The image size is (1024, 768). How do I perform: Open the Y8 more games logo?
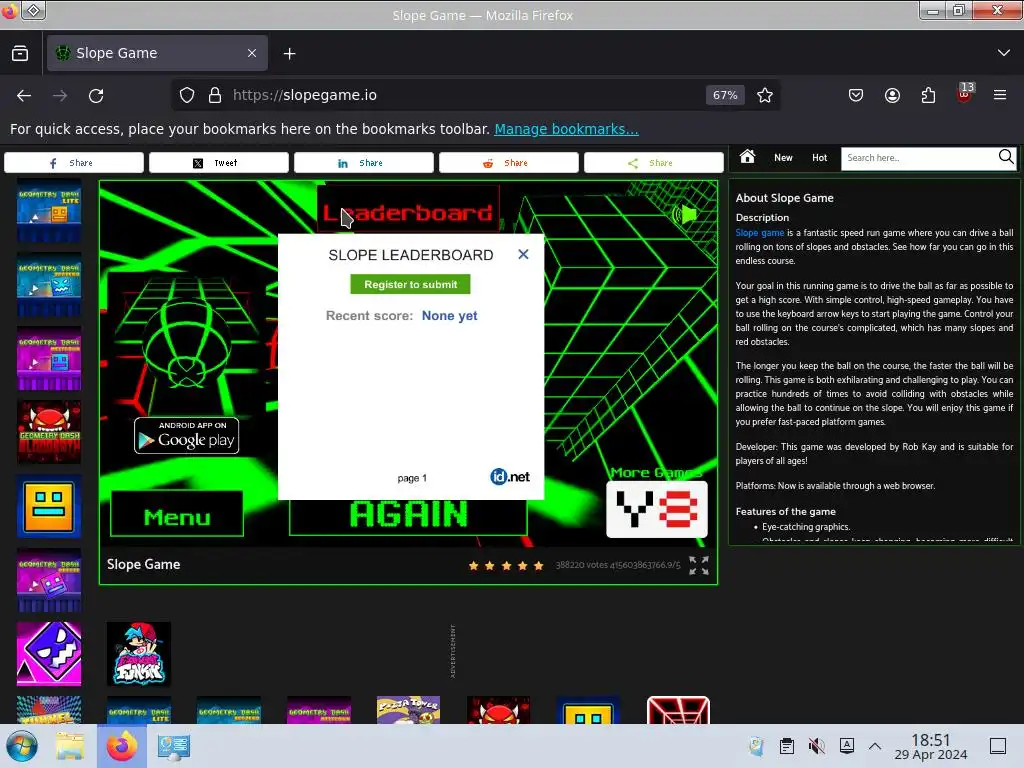656,509
